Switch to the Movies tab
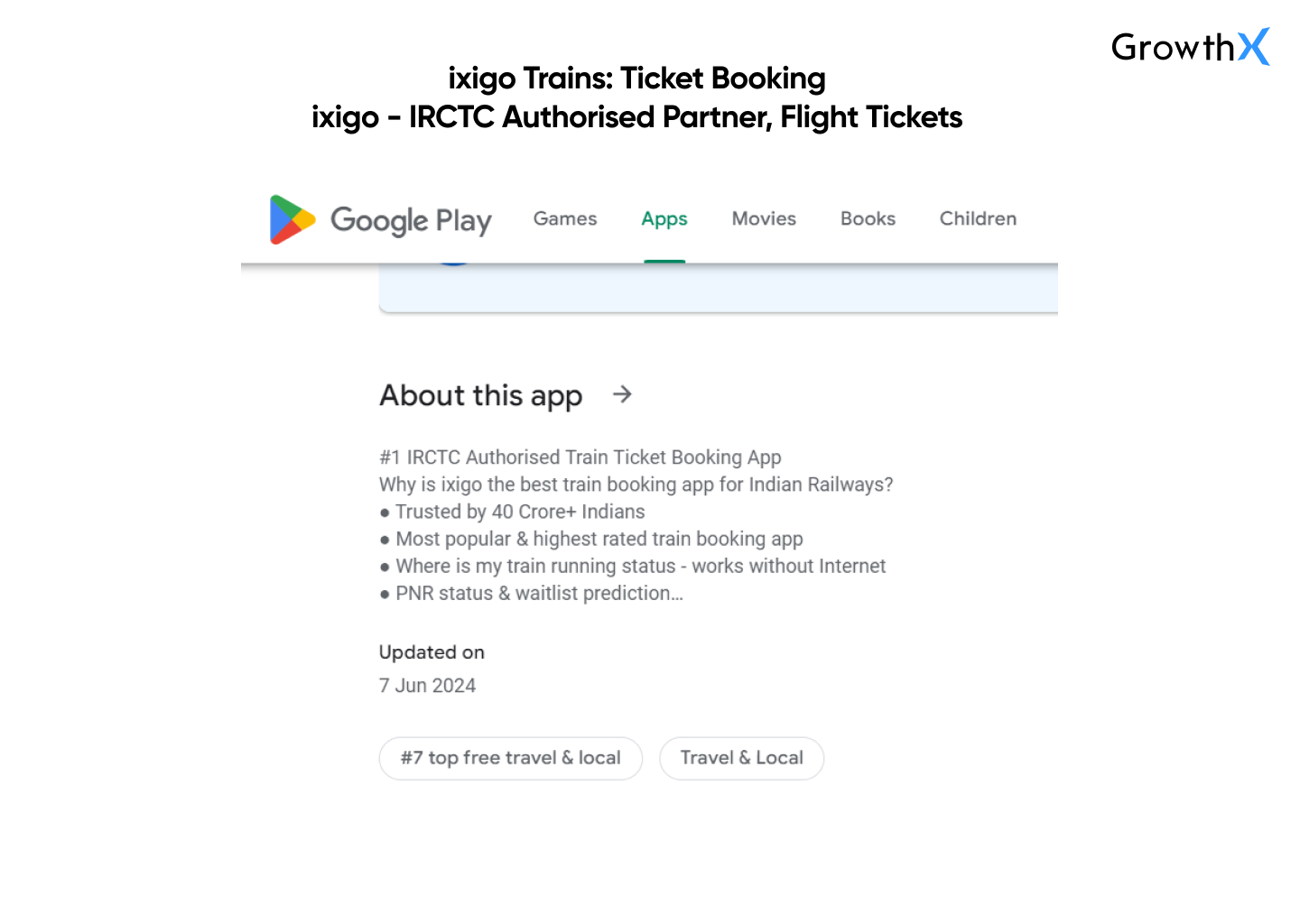1300x924 pixels. (764, 218)
